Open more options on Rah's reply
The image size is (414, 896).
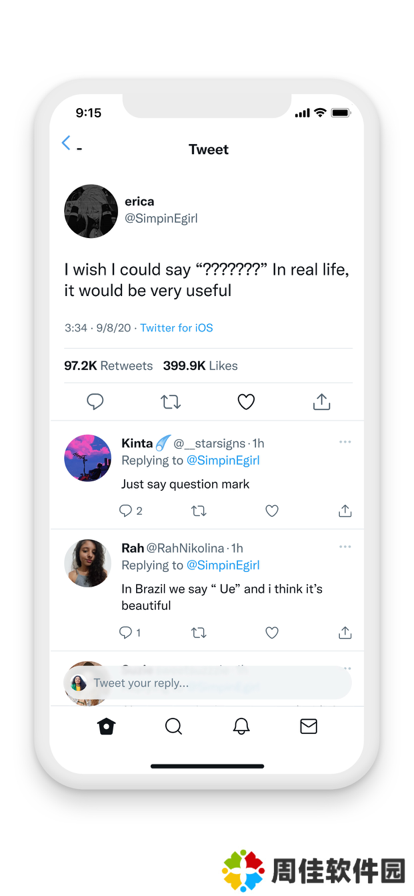tap(345, 547)
